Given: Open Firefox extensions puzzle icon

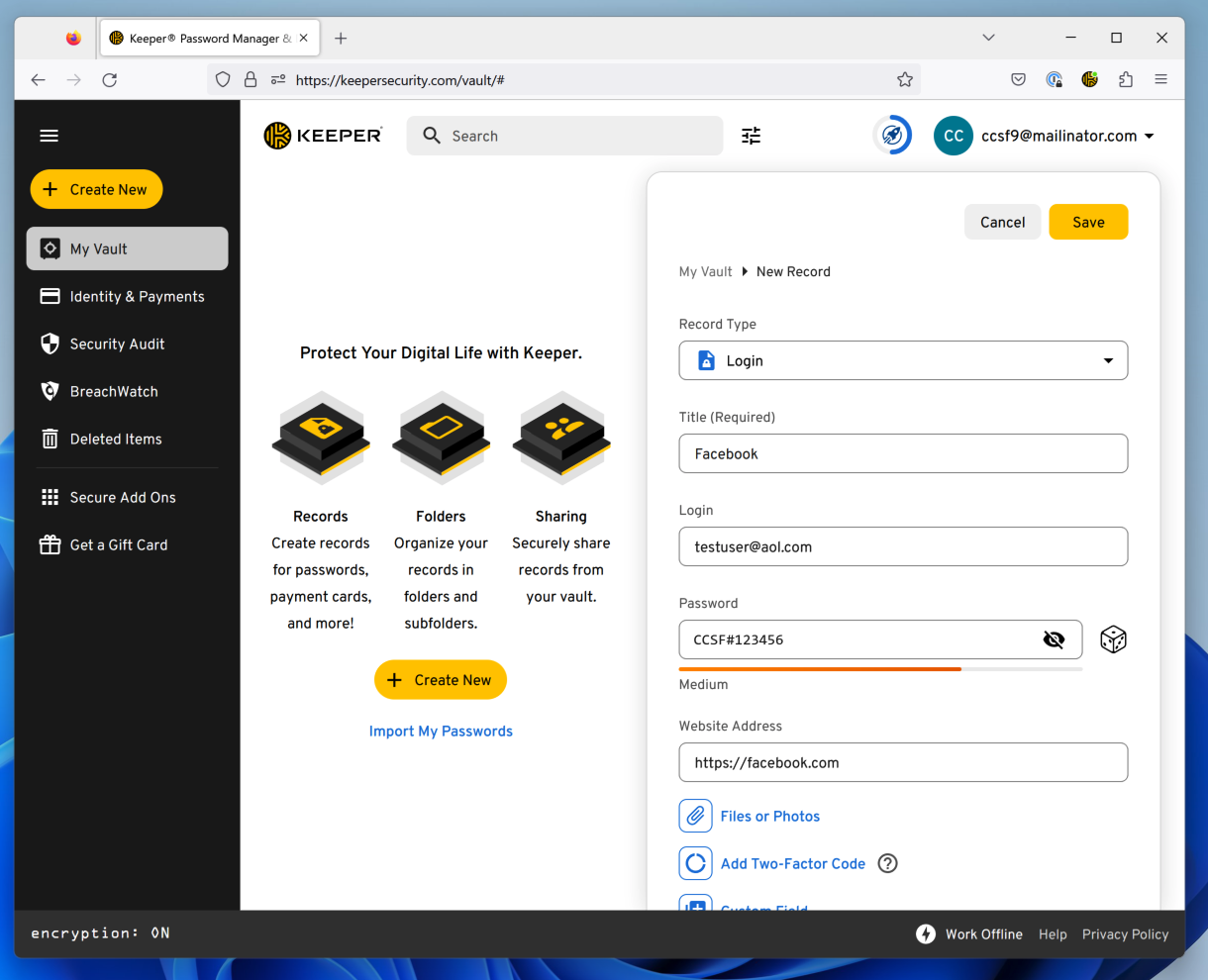Looking at the screenshot, I should click(1126, 79).
